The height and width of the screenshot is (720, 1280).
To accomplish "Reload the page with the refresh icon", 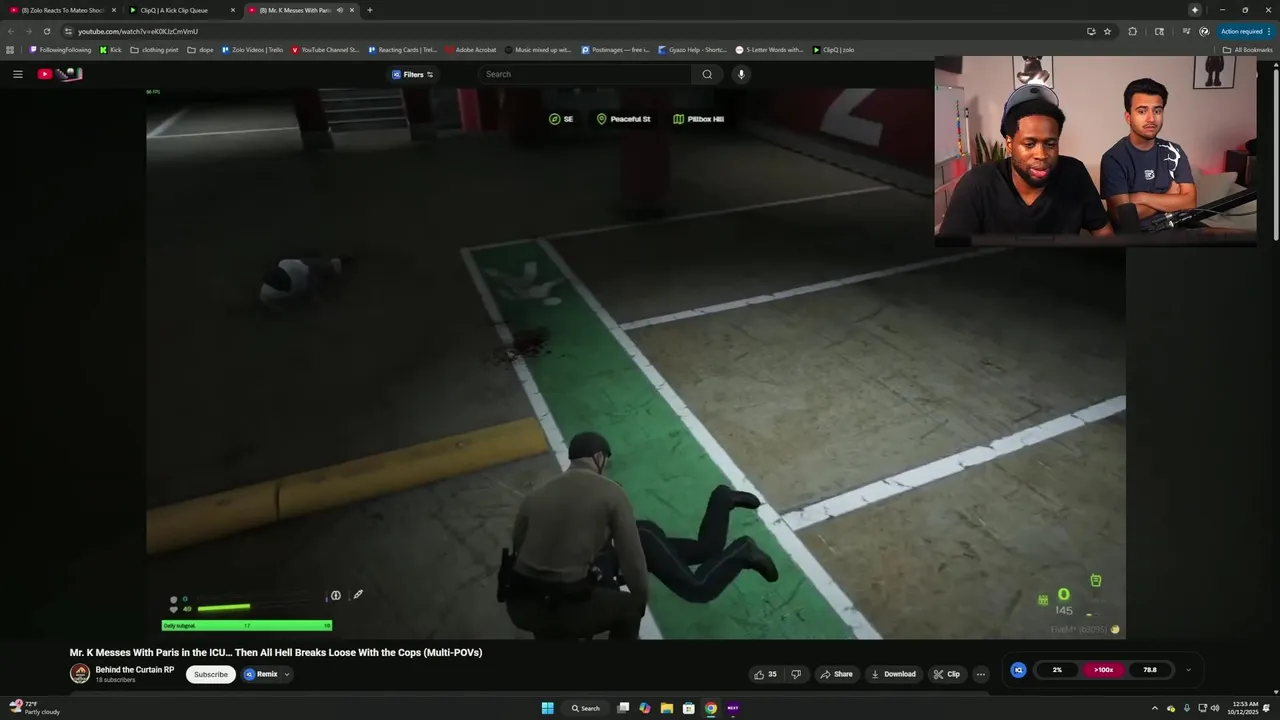I will (x=46, y=31).
